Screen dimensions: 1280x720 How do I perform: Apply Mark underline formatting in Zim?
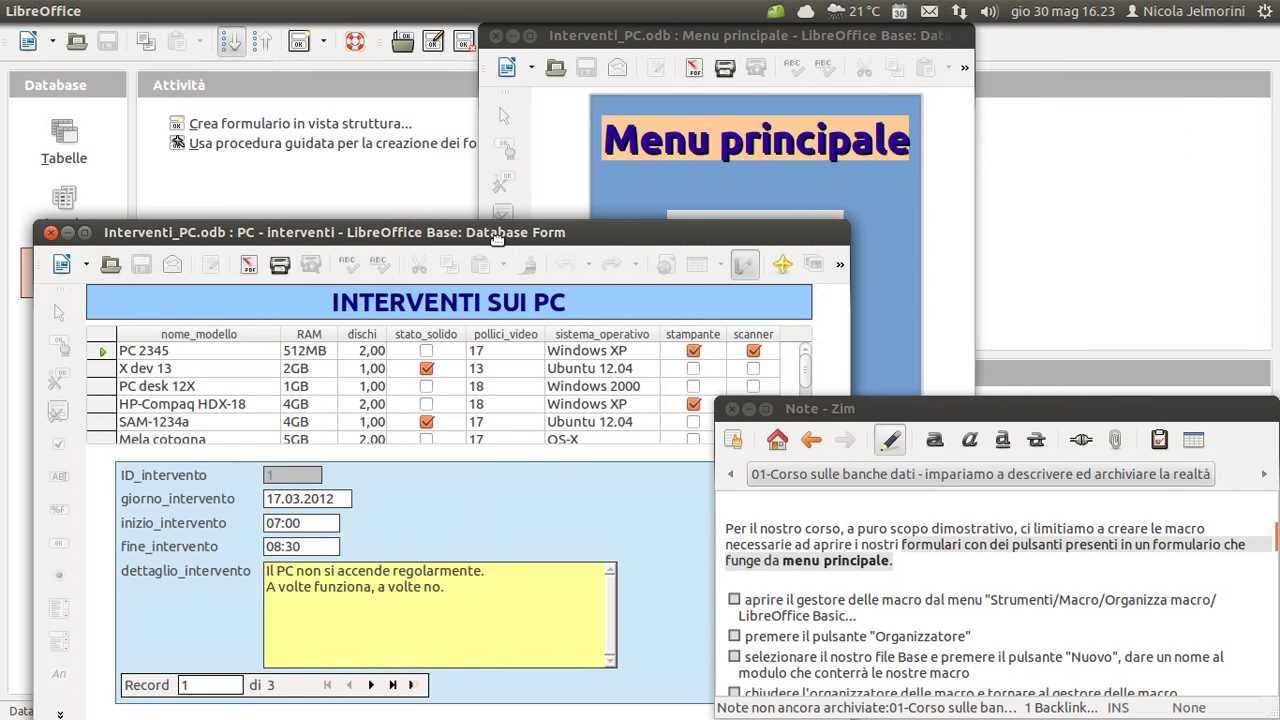point(1003,439)
